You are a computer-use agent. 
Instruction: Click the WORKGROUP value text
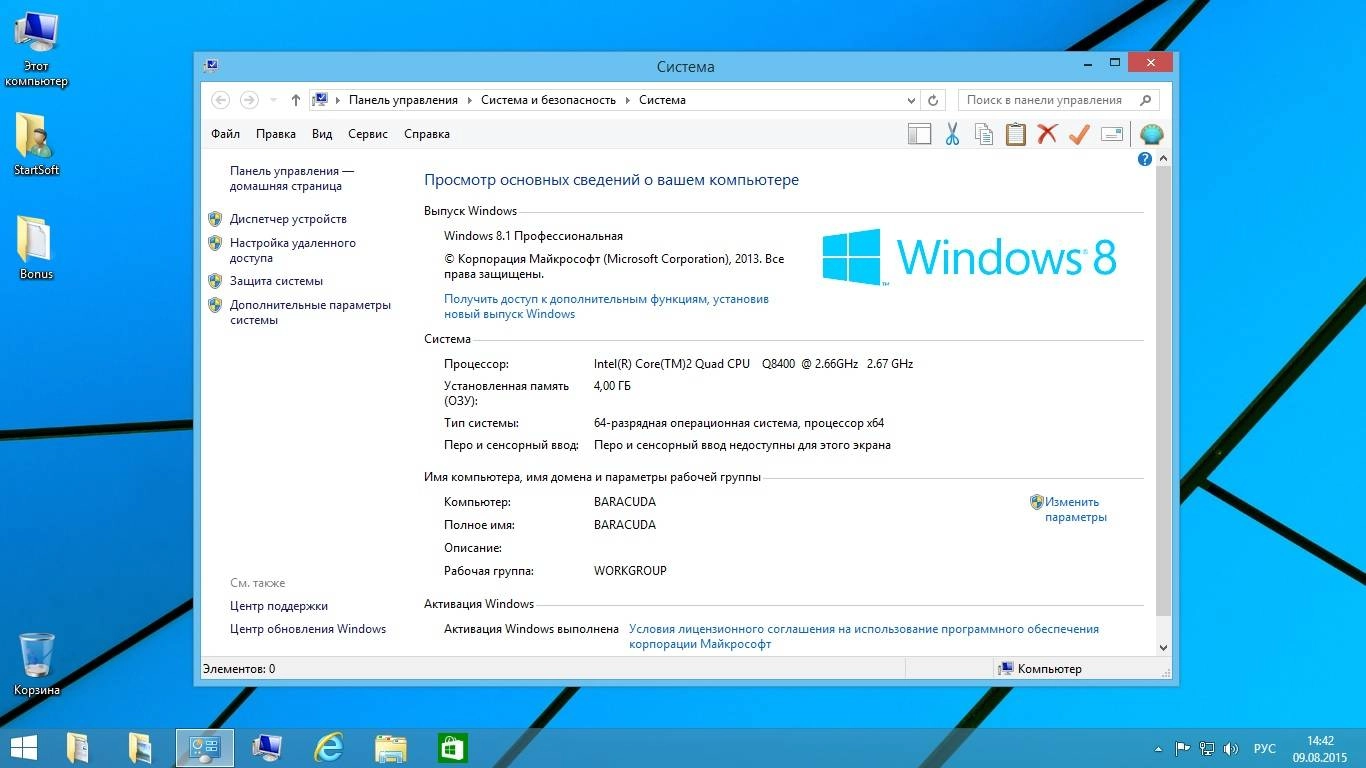tap(630, 571)
